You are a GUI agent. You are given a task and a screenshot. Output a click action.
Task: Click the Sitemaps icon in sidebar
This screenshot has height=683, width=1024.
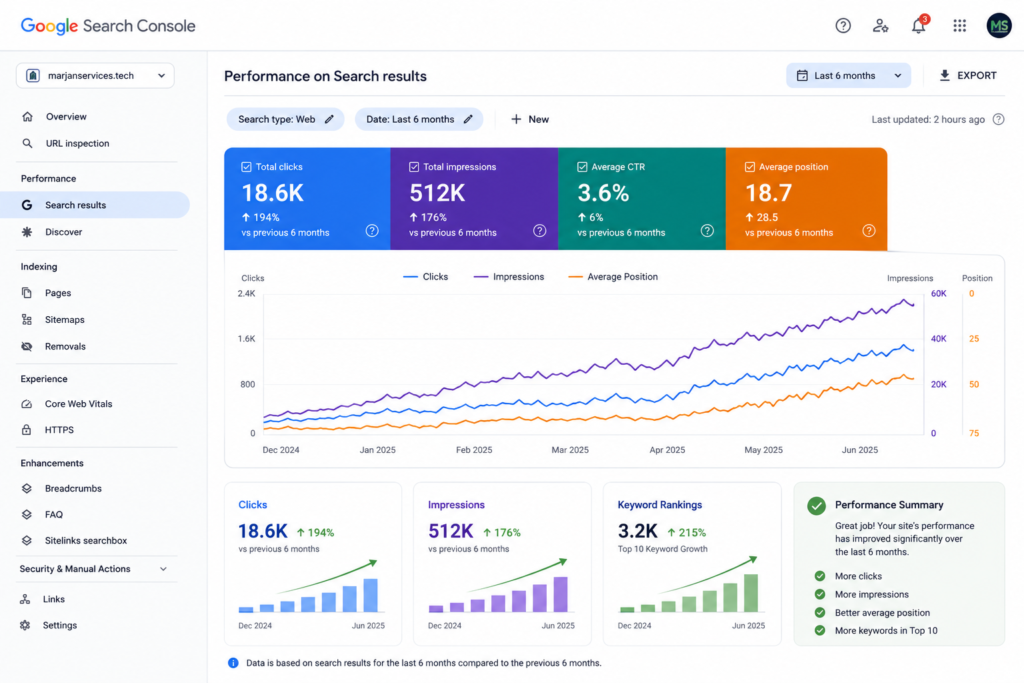[27, 319]
